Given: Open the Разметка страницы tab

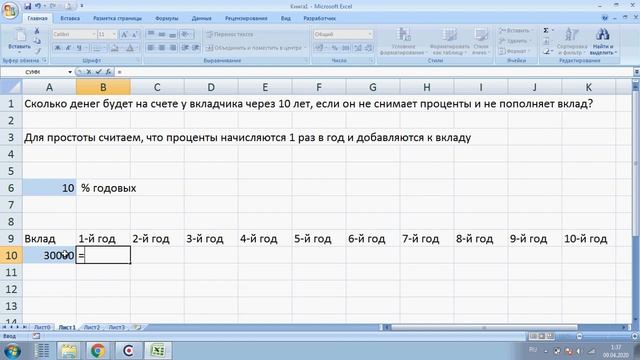Looking at the screenshot, I should tap(117, 18).
